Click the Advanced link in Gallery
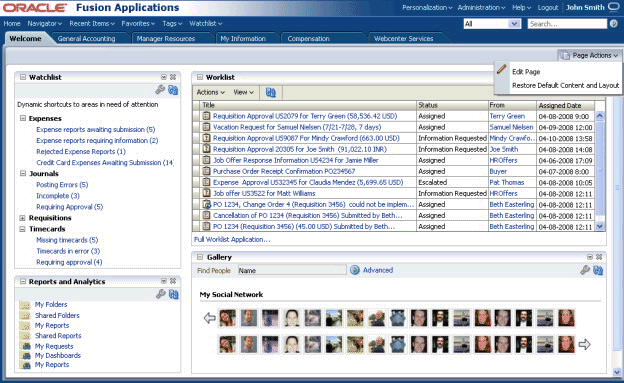 coord(378,270)
